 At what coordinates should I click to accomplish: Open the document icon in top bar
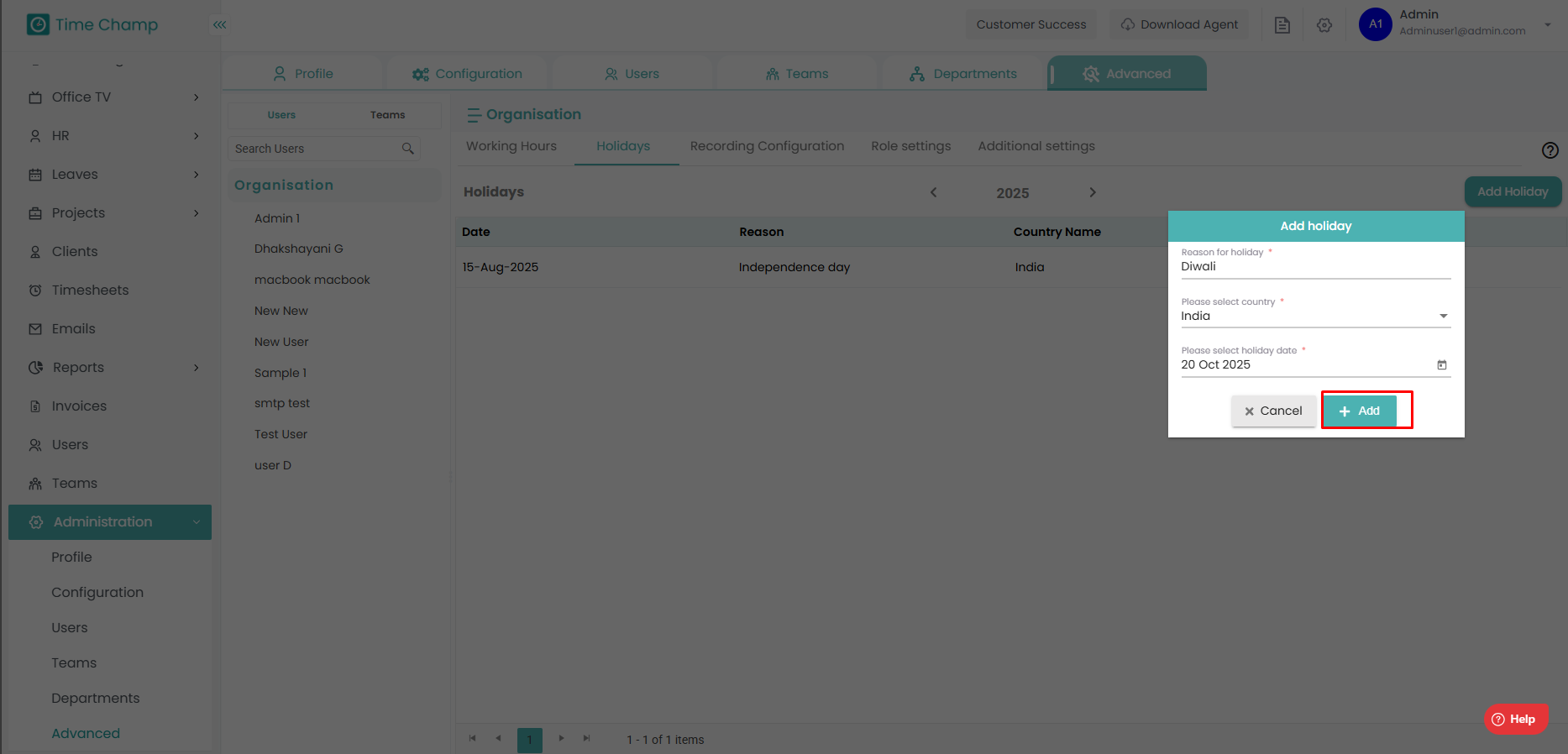1282,25
